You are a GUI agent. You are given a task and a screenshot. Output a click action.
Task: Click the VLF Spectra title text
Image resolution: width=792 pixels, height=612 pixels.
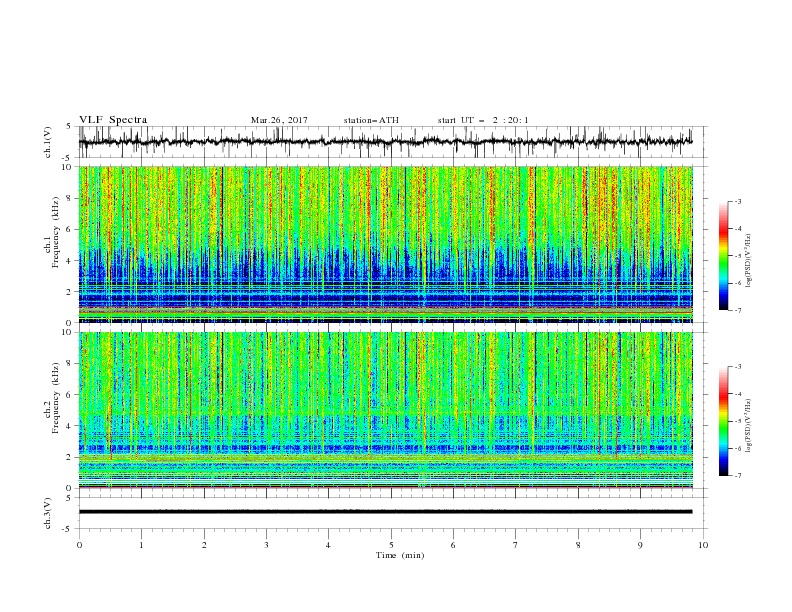coord(113,120)
